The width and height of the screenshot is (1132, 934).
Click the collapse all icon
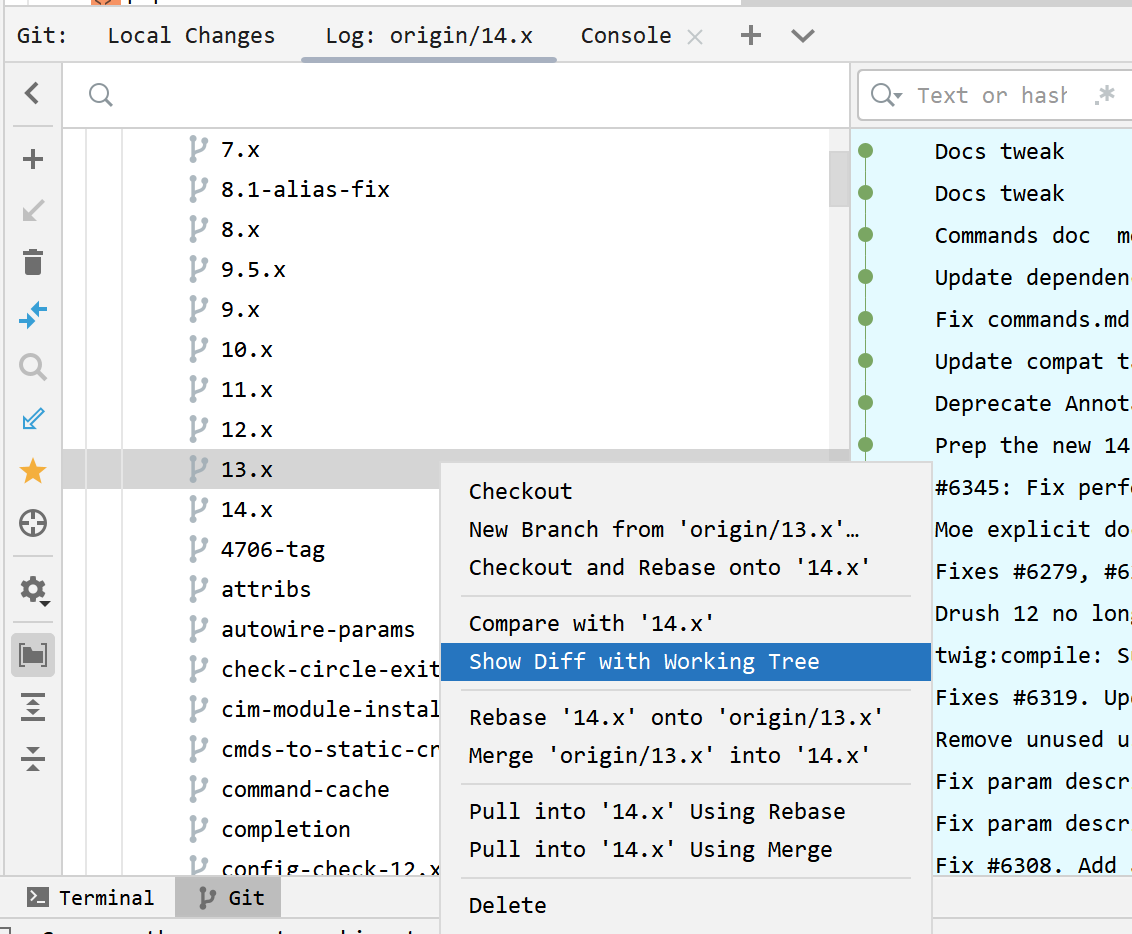point(32,759)
